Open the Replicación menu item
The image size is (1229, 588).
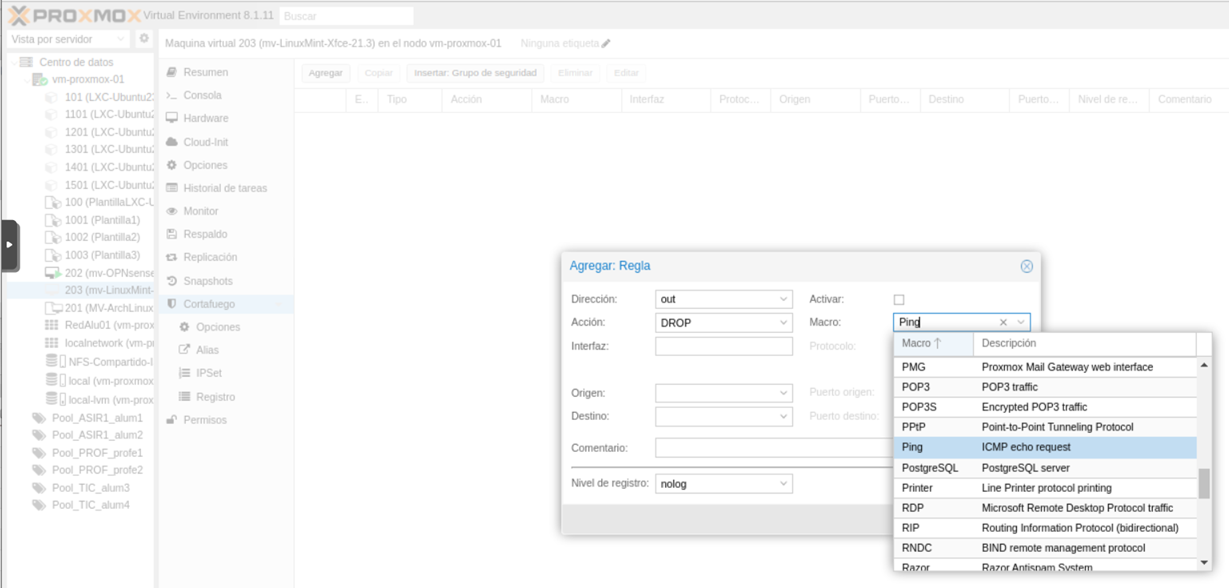210,257
